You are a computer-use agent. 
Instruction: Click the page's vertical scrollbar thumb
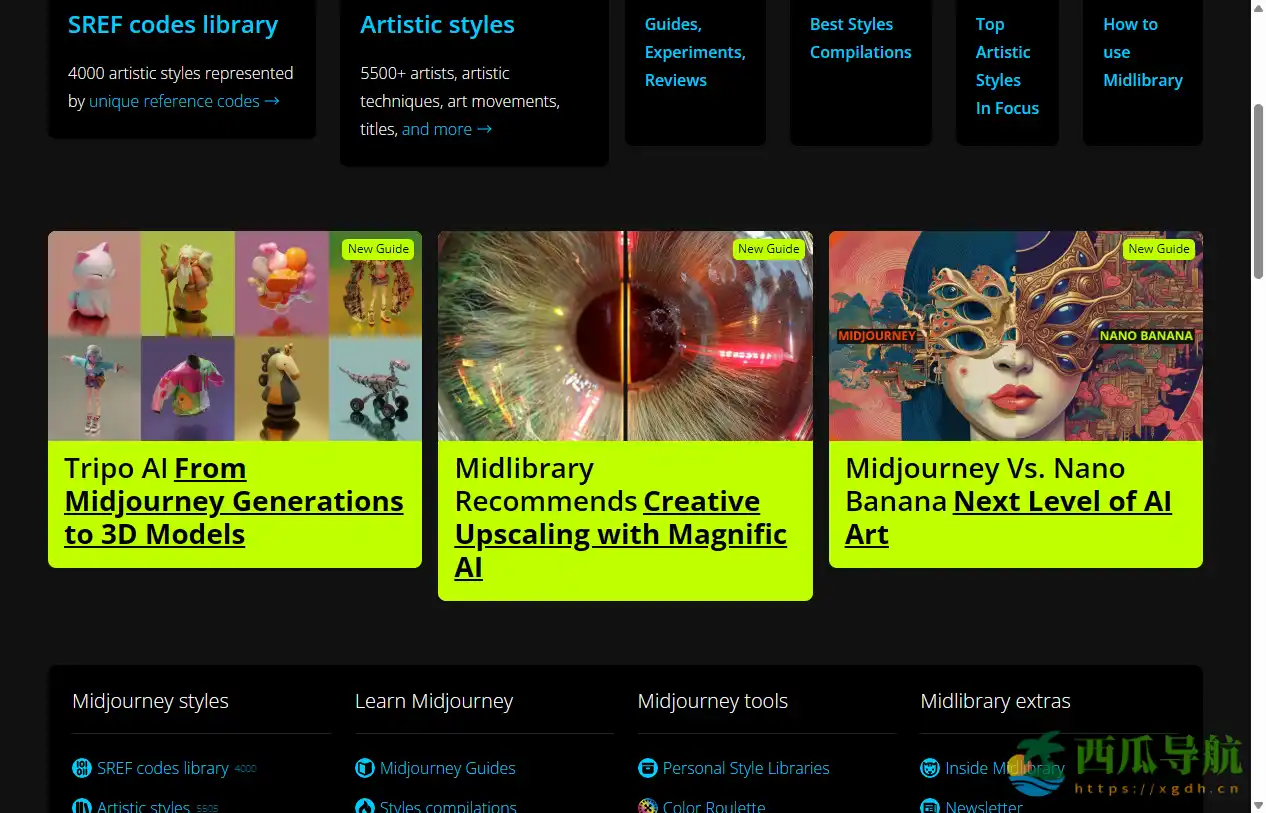[1258, 190]
